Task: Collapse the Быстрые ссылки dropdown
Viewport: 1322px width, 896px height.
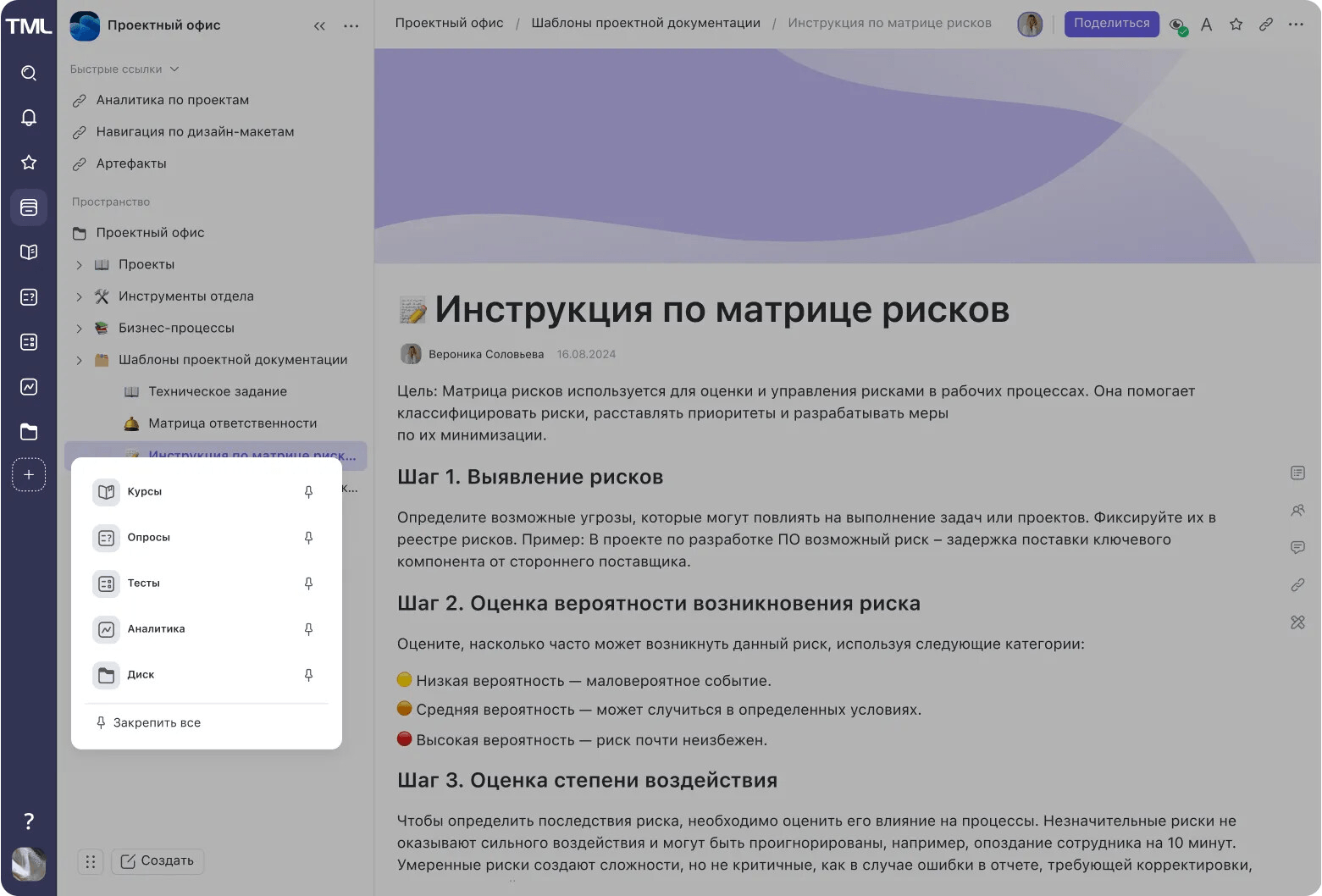Action: 174,69
